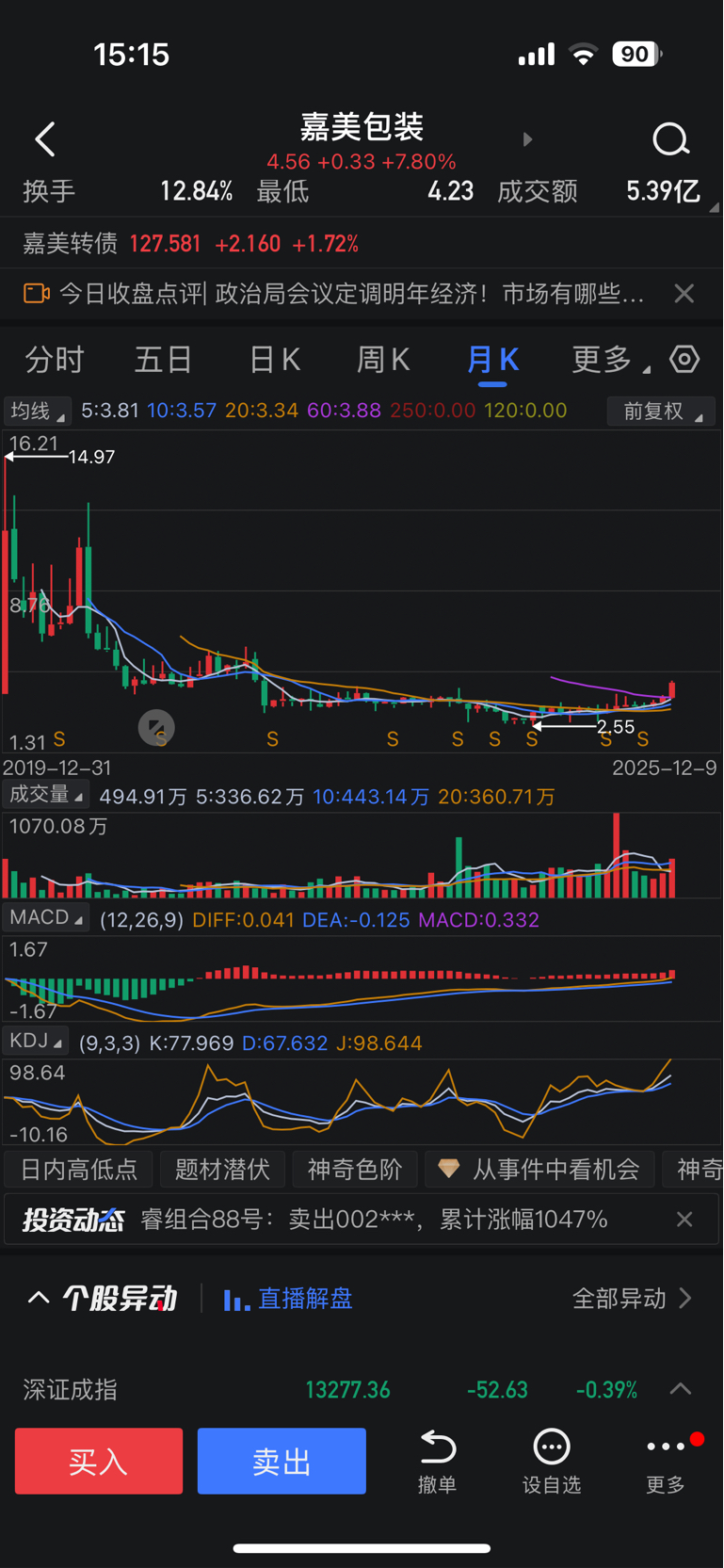
Task: Tap the MA5 value 5:3.81
Action: point(110,411)
